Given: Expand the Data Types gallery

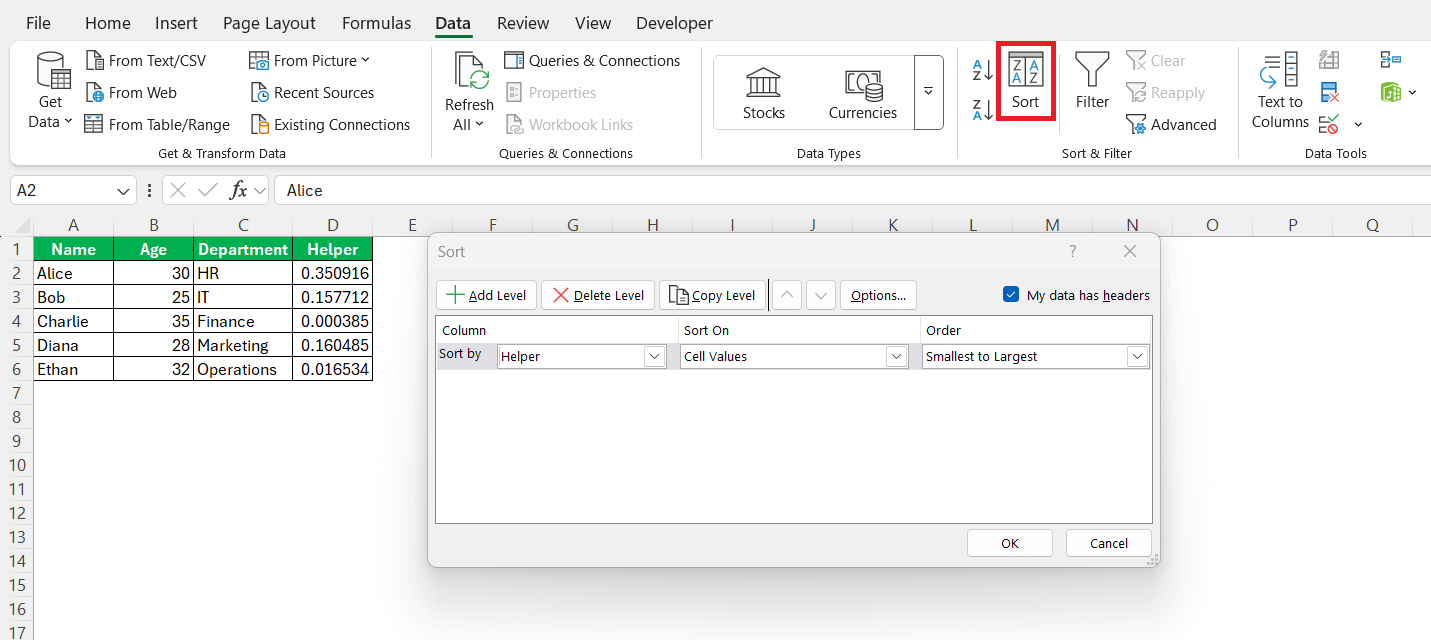Looking at the screenshot, I should [x=929, y=92].
